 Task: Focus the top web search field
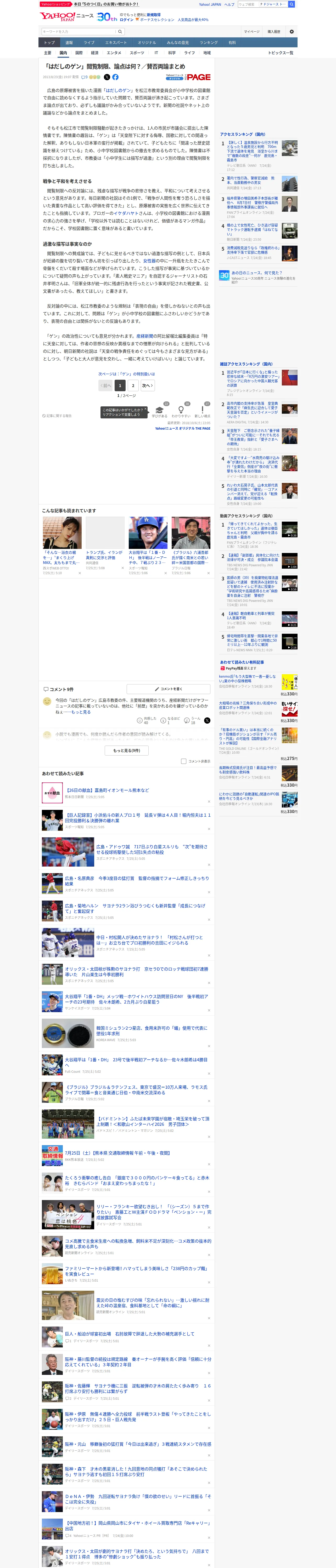point(248,4)
